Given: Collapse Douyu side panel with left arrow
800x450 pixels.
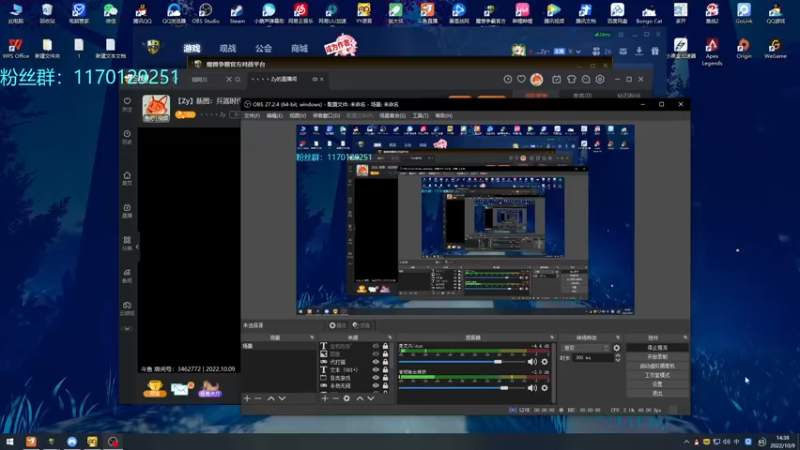Looking at the screenshot, I should click(x=137, y=247).
